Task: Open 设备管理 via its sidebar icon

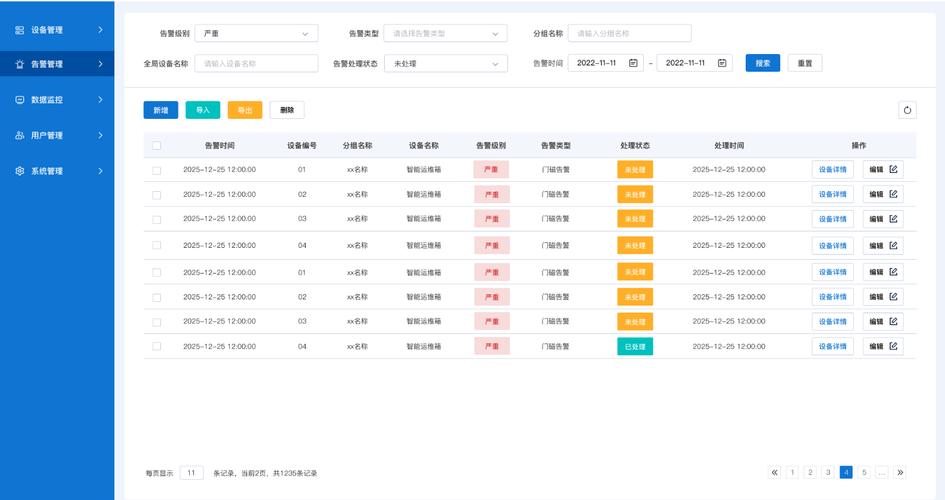Action: pos(19,30)
